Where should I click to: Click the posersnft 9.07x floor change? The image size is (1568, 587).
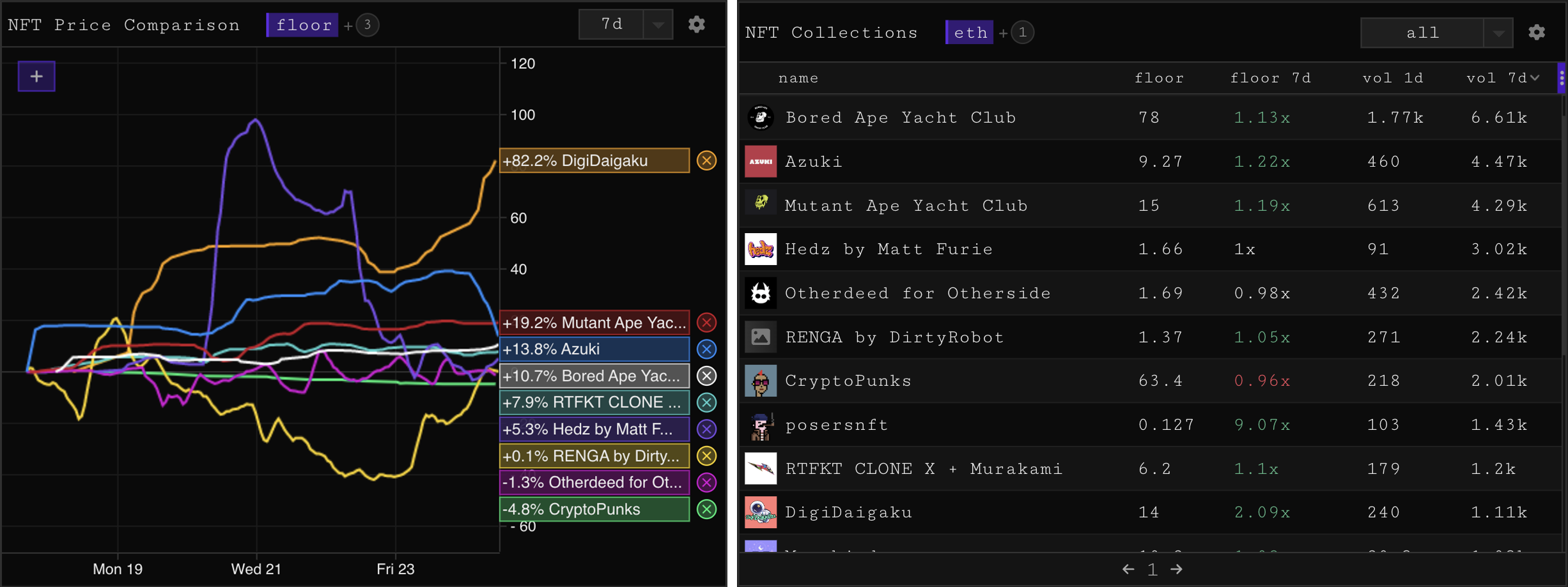click(x=1262, y=425)
